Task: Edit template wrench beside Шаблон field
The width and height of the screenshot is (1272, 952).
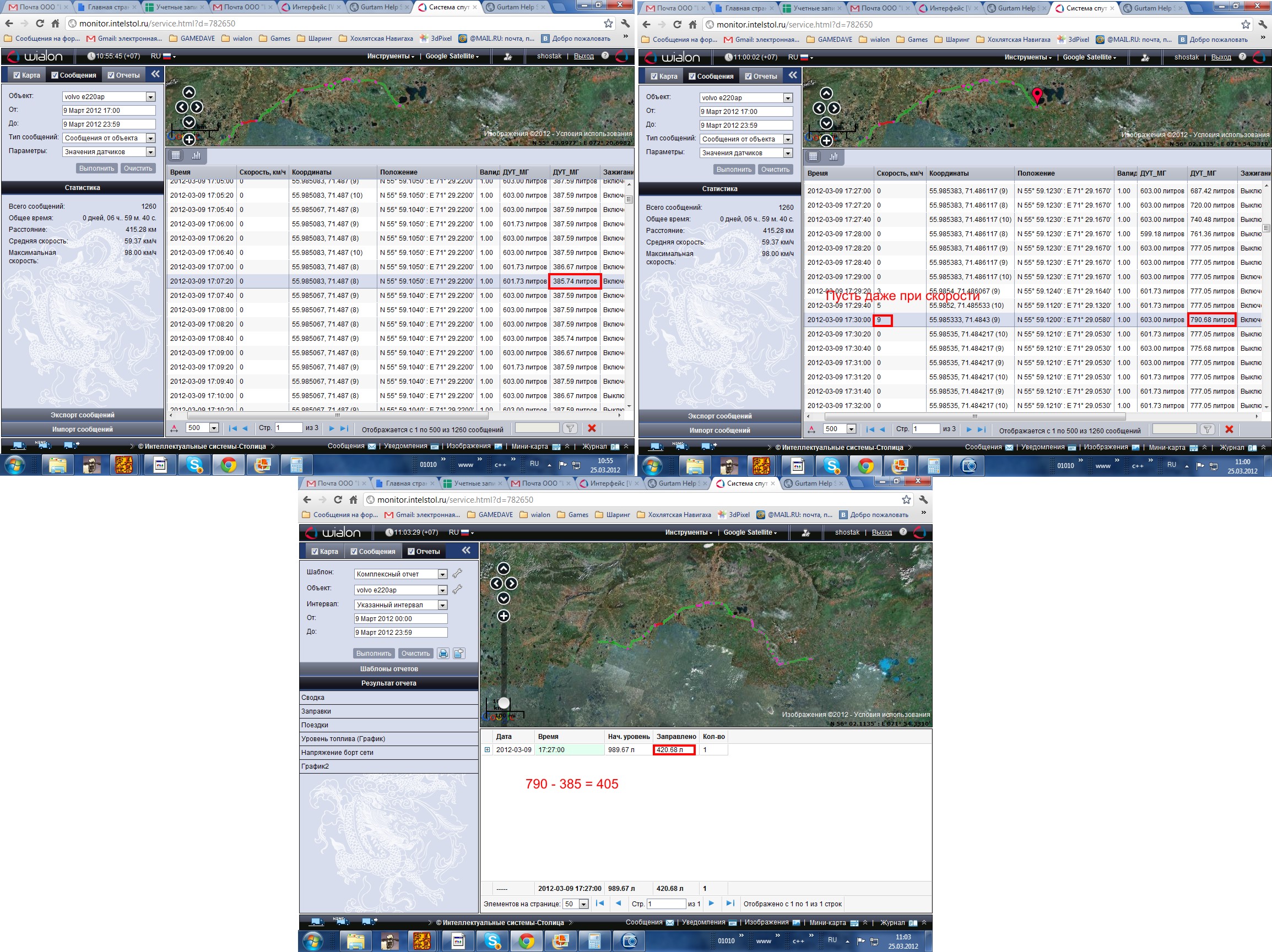Action: pyautogui.click(x=457, y=574)
